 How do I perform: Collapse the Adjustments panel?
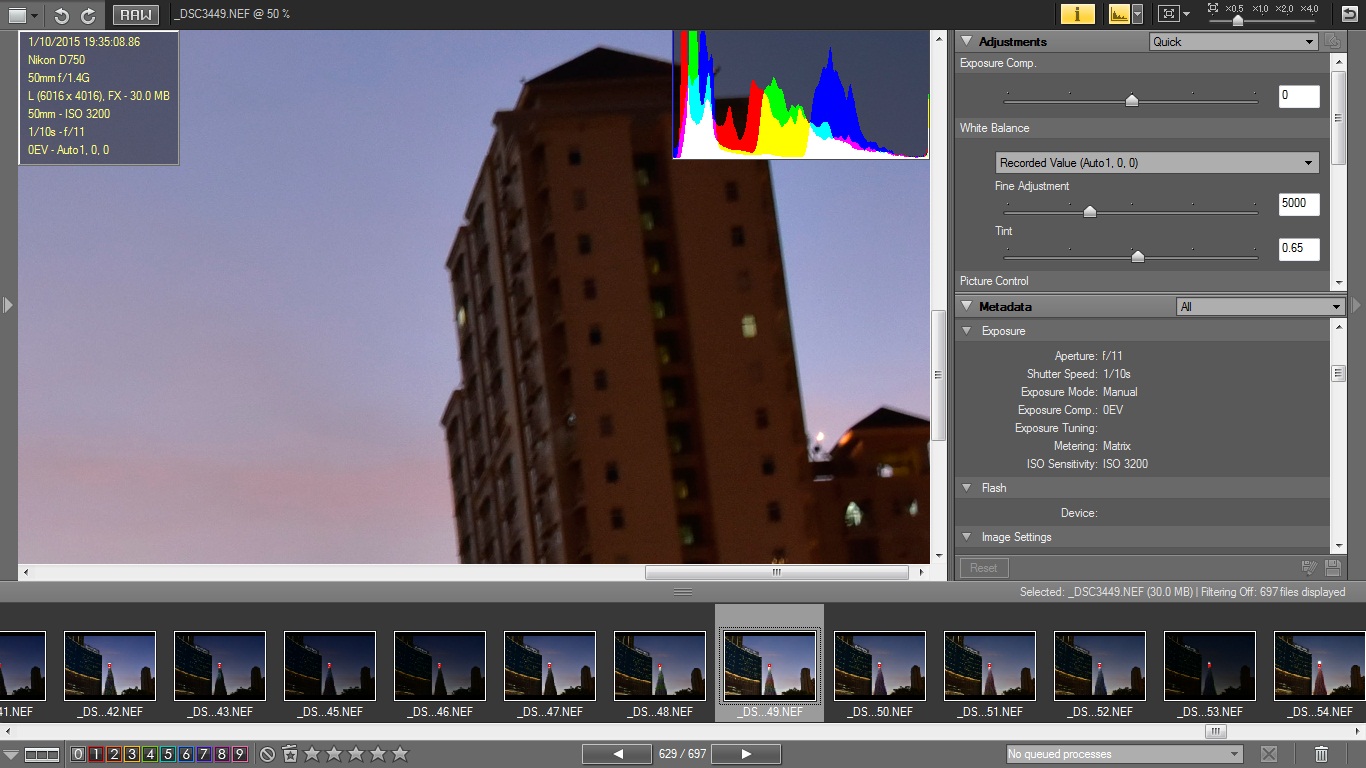tap(967, 42)
